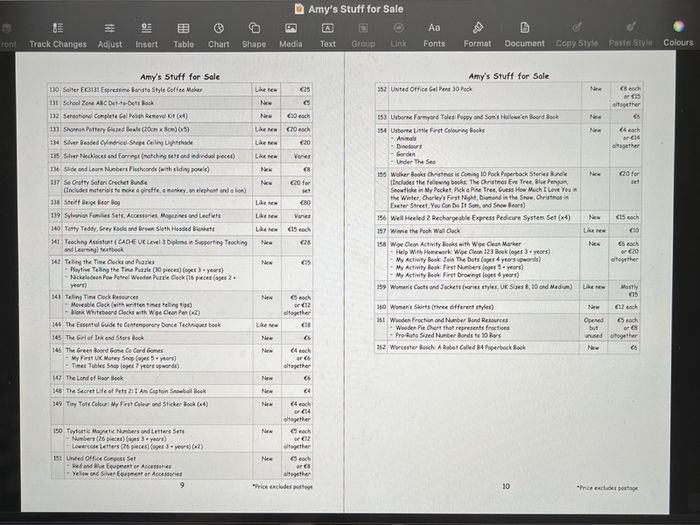Viewport: 700px width, 525px height.
Task: Select row 132 Sensationail Gel Polish Removal Kit
Action: click(180, 116)
